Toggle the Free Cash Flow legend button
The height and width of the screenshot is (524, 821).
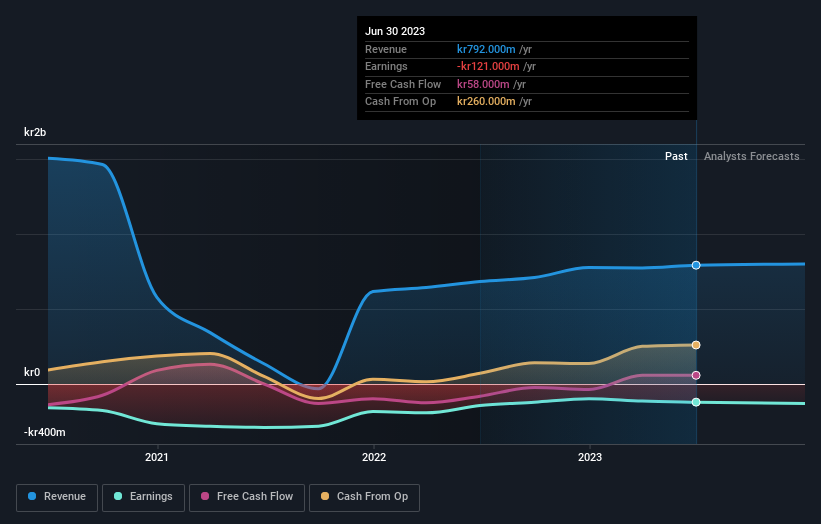pyautogui.click(x=247, y=497)
